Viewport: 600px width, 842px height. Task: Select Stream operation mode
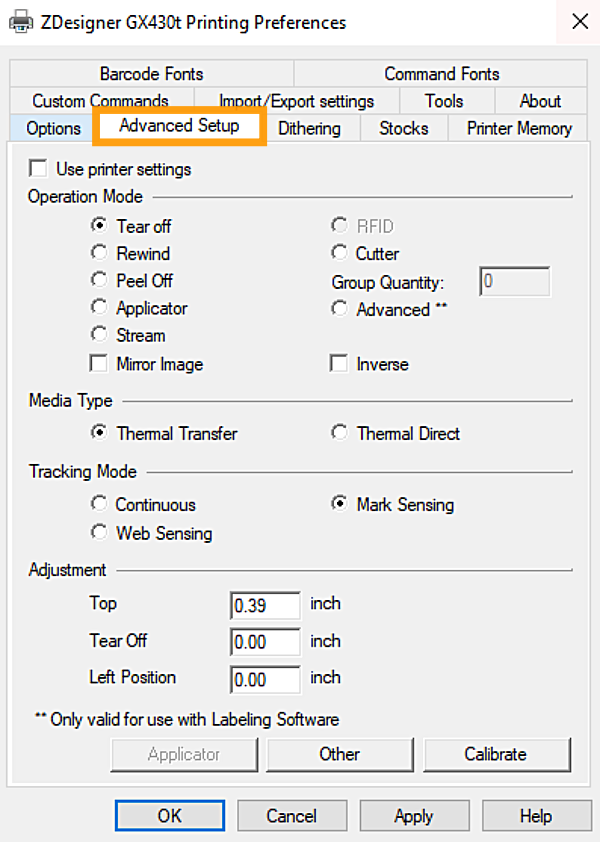tap(99, 334)
